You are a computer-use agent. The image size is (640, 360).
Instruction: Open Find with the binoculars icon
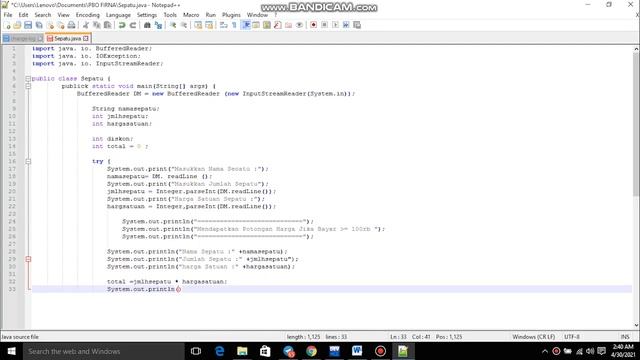pyautogui.click(x=147, y=25)
